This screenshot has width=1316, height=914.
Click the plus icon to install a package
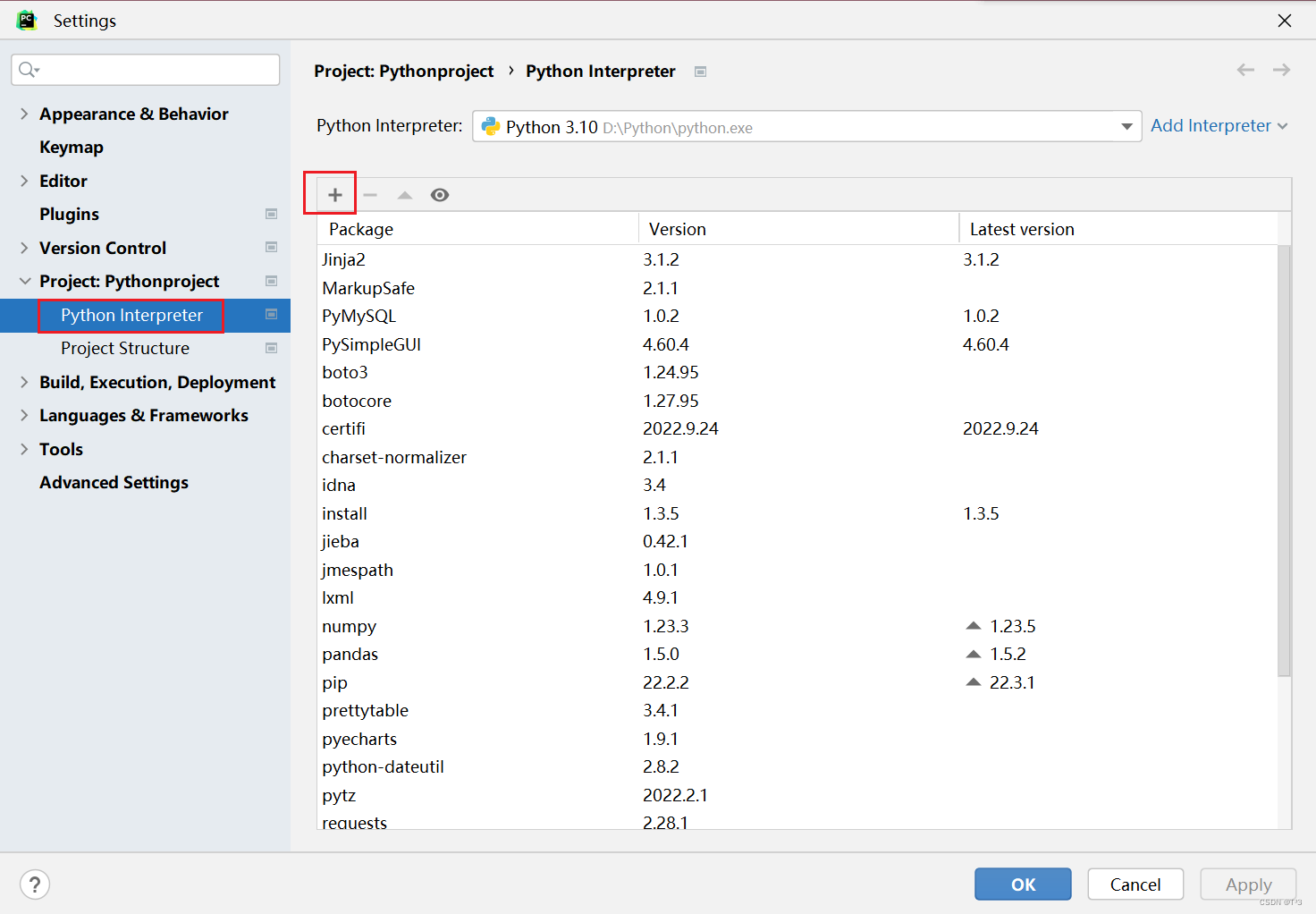pos(335,195)
